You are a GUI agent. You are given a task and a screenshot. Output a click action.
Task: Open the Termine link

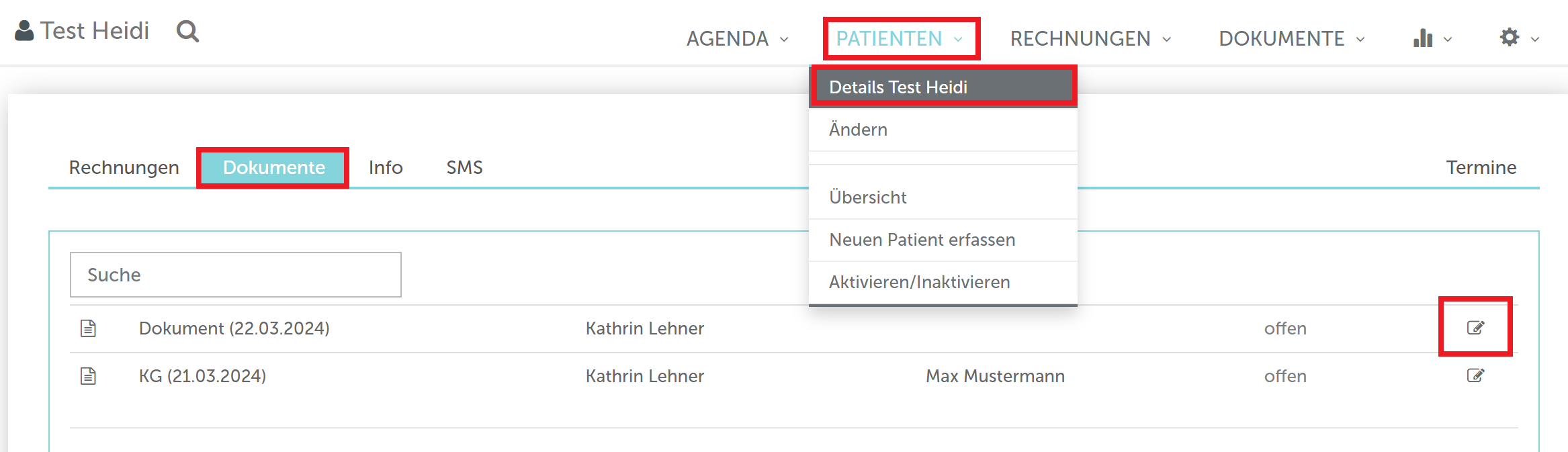(x=1481, y=167)
